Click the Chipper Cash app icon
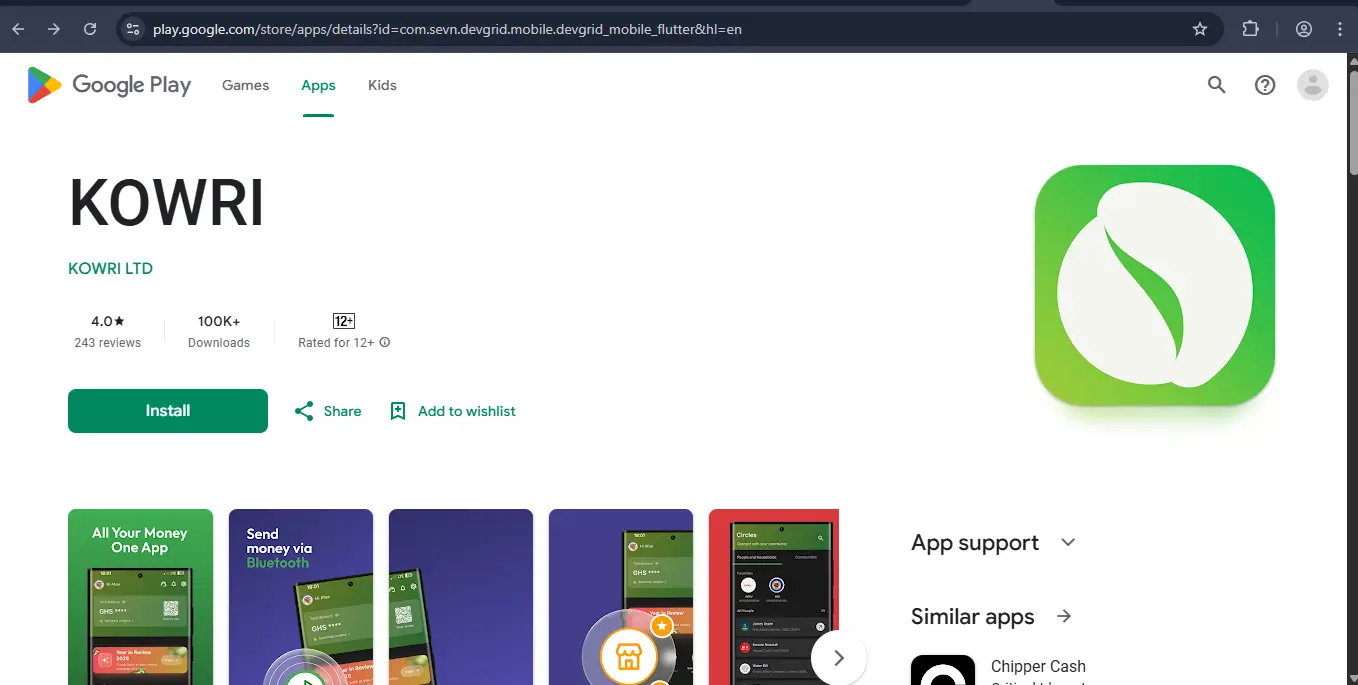 pos(942,671)
